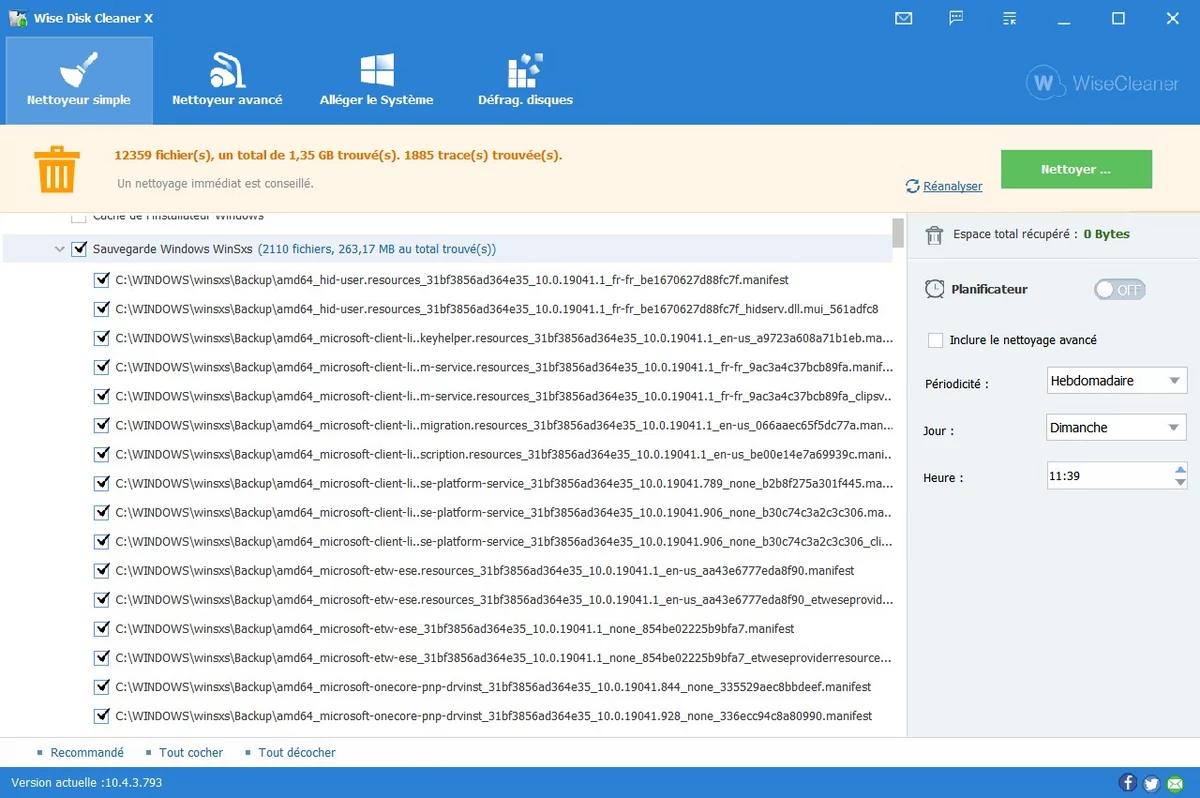Decrease Heure with down arrow
Viewport: 1200px width, 798px height.
click(1180, 483)
